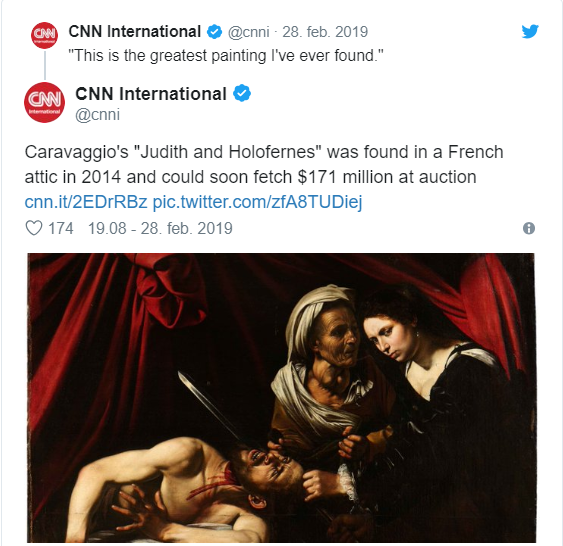Click the thread line connecting both avatars

(45, 65)
